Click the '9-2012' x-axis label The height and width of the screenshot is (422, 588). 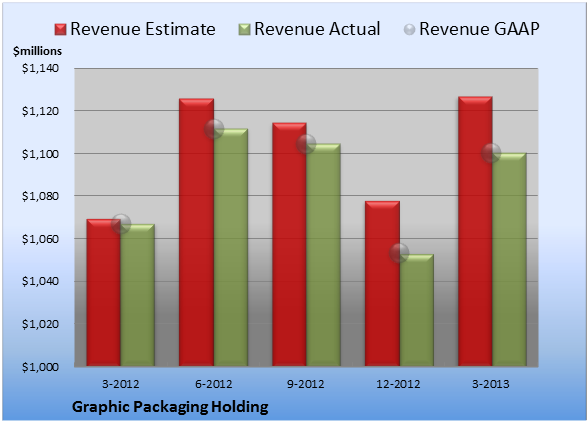(x=306, y=384)
